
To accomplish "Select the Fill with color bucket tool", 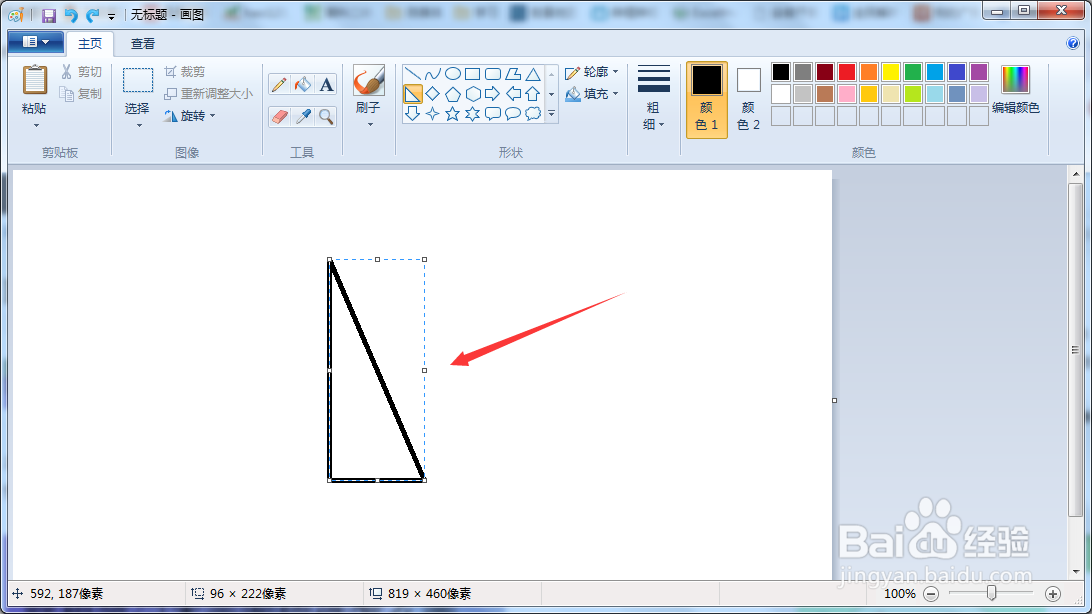I will pyautogui.click(x=303, y=84).
